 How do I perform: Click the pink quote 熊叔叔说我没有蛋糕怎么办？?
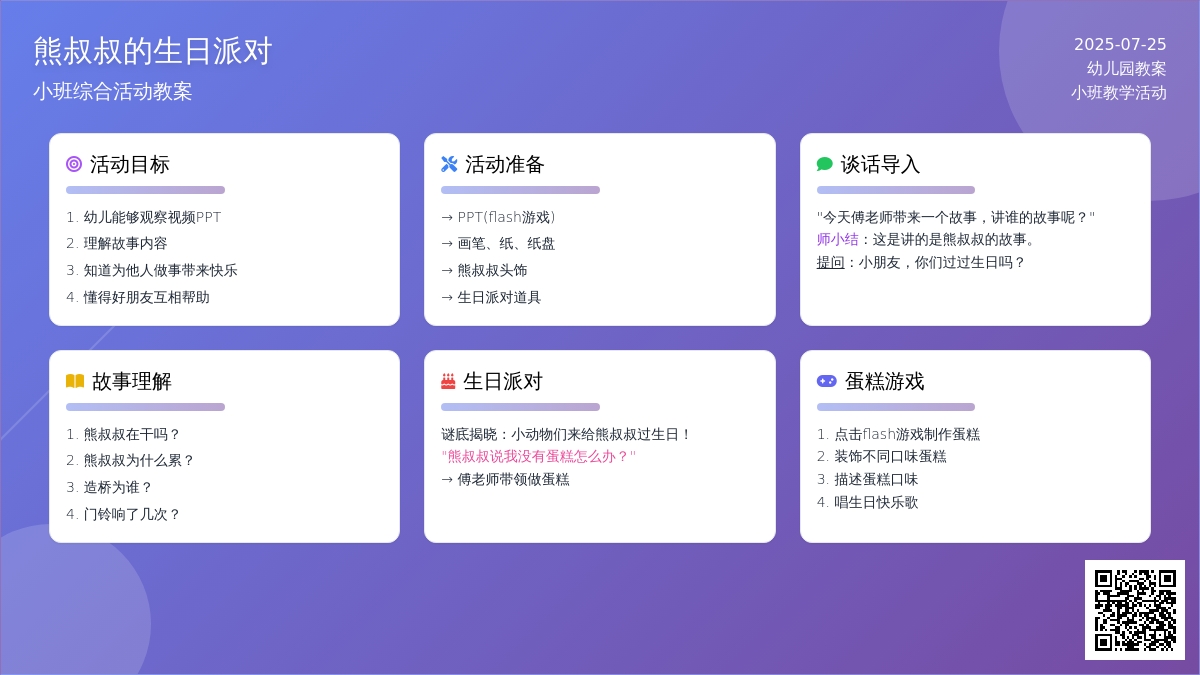tap(538, 456)
